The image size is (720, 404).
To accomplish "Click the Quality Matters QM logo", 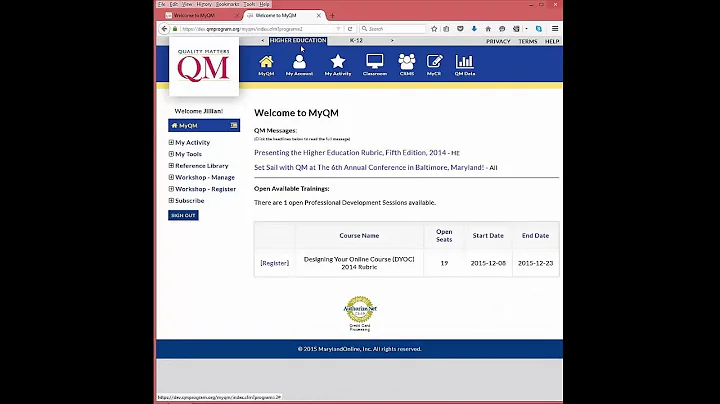I will tap(204, 66).
